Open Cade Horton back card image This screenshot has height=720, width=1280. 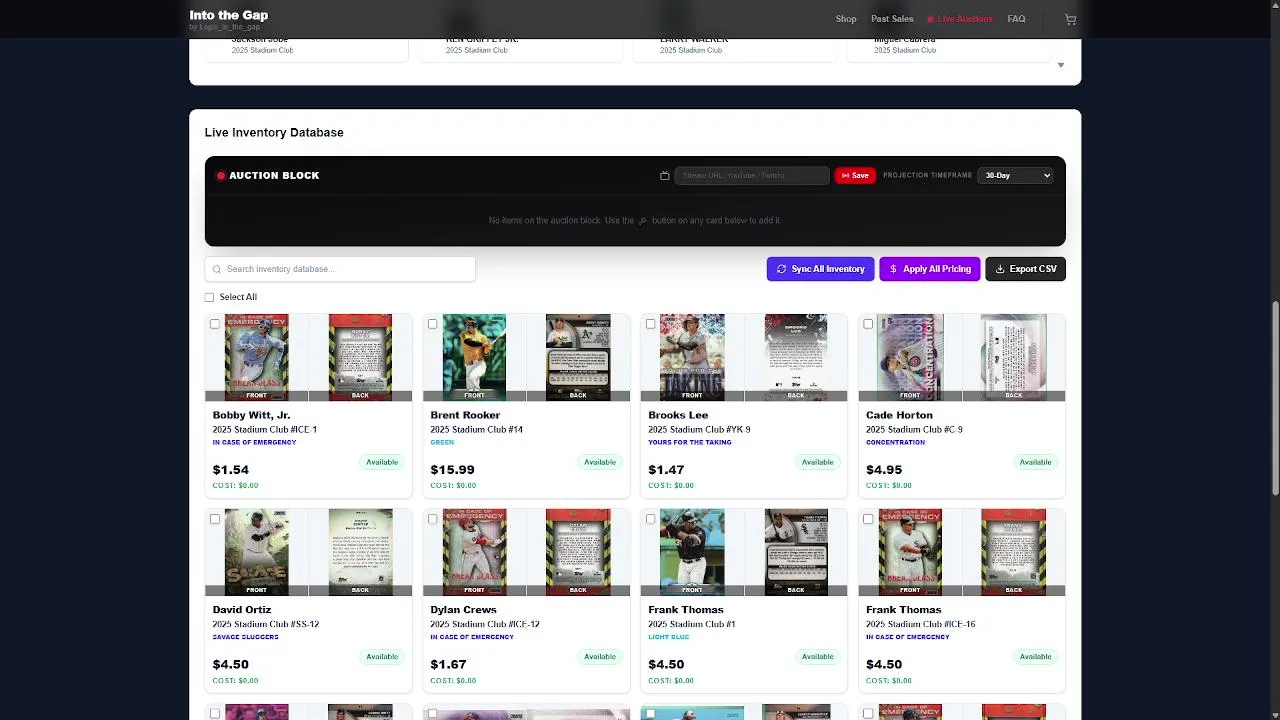[1014, 357]
